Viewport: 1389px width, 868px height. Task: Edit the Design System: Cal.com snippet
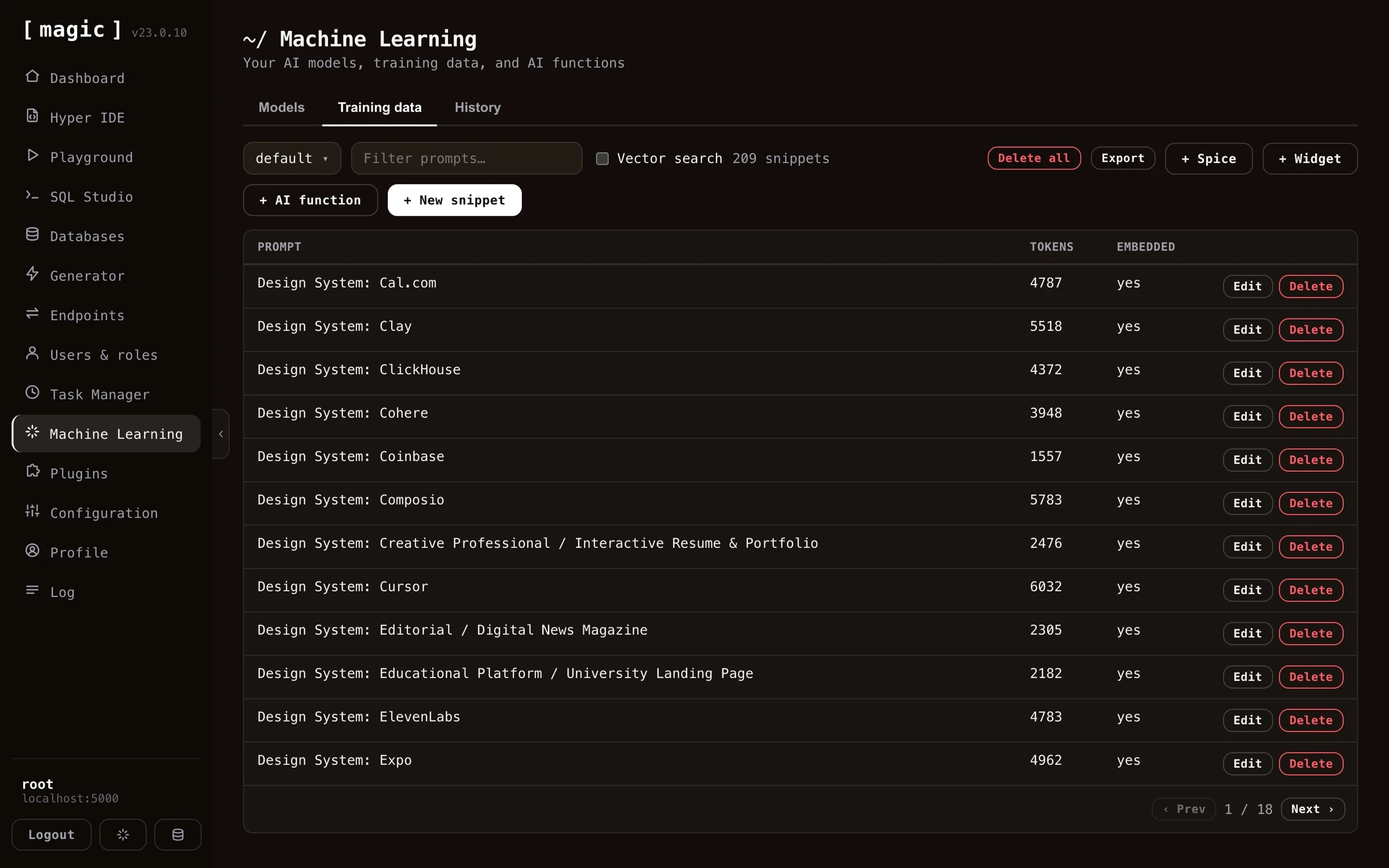[x=1247, y=286]
